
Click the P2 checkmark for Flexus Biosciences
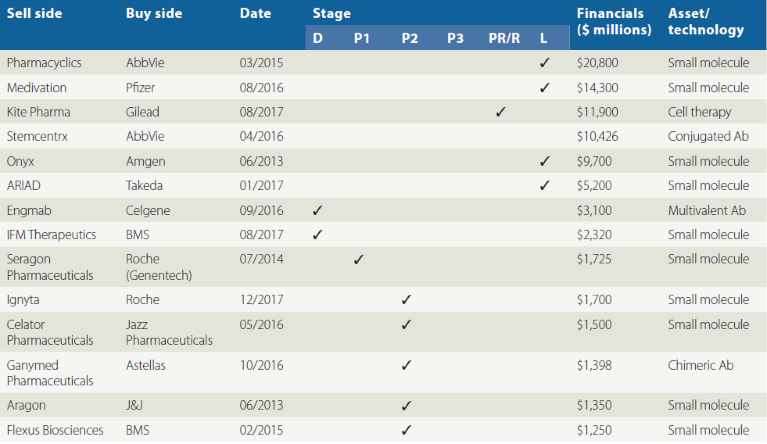coord(406,430)
